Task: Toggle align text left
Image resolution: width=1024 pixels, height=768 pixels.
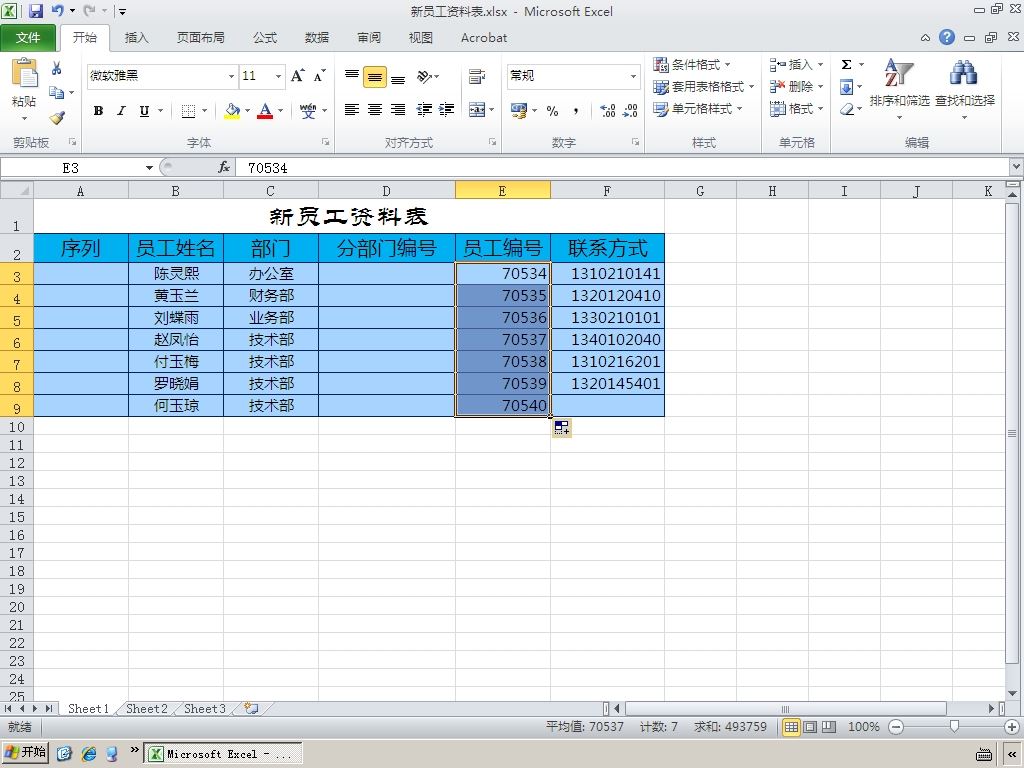Action: point(352,110)
